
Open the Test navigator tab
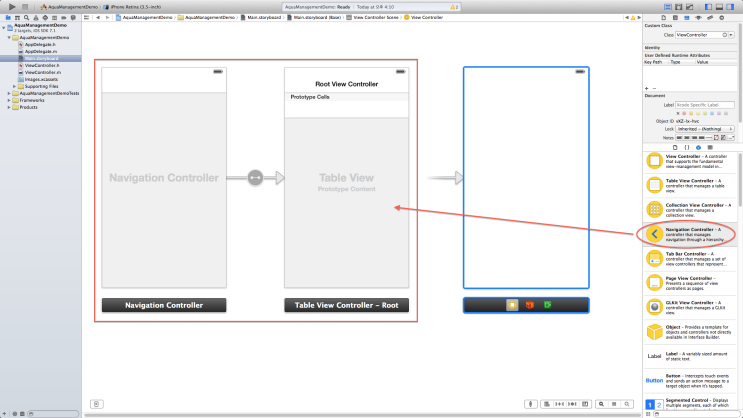point(45,18)
